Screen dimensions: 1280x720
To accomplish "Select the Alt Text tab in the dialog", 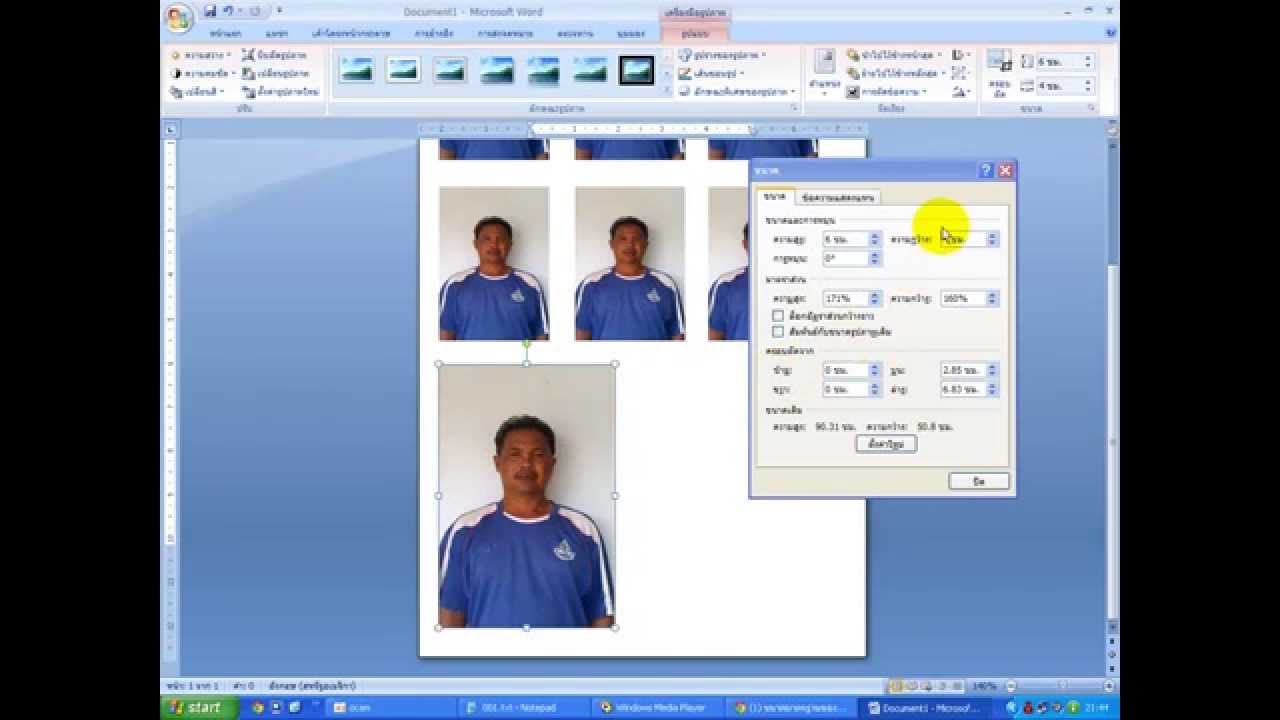I will tap(838, 197).
